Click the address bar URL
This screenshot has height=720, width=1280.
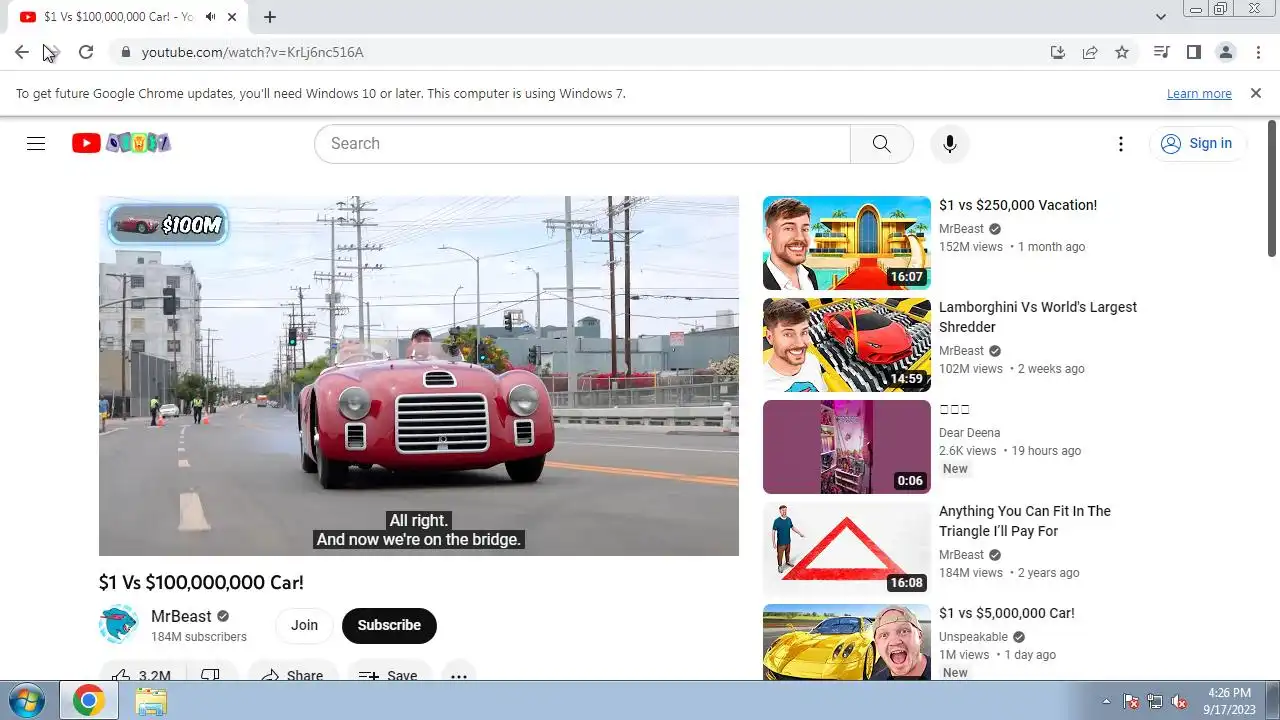[x=252, y=52]
